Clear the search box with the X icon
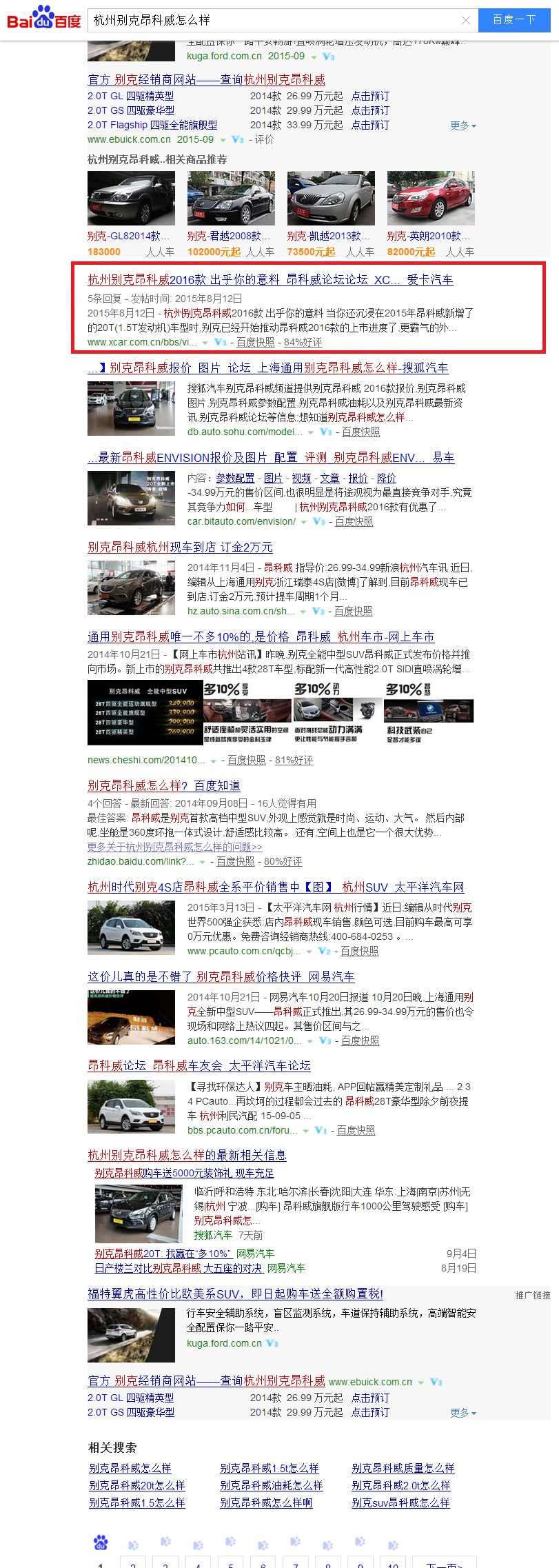Image resolution: width=559 pixels, height=1568 pixels. point(466,20)
